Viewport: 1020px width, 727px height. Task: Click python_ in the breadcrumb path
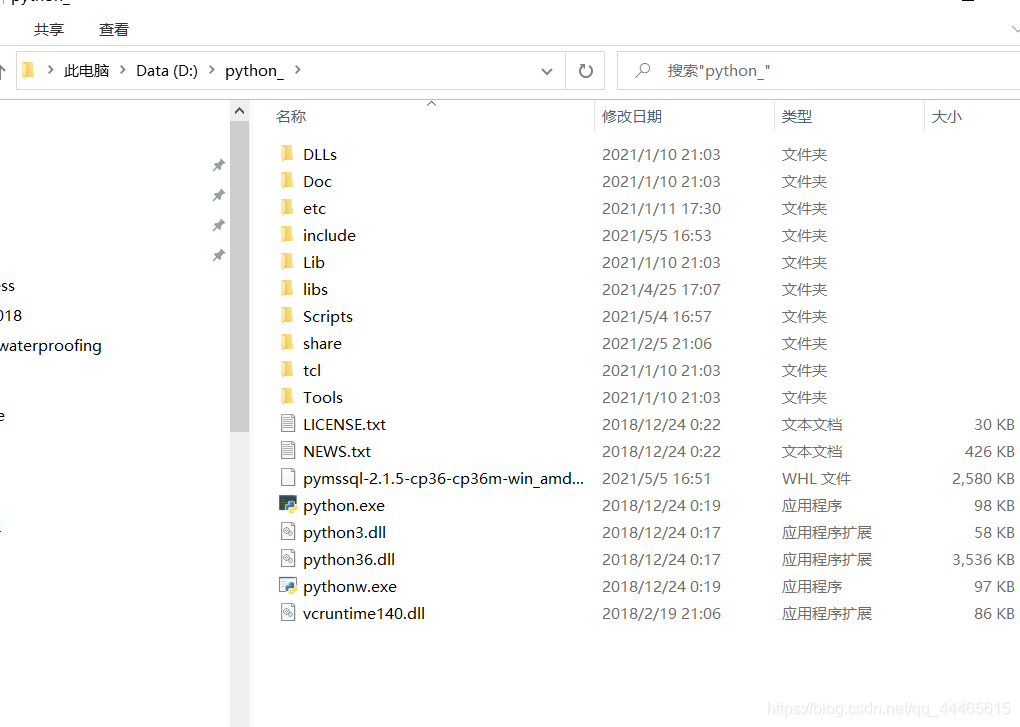[254, 70]
